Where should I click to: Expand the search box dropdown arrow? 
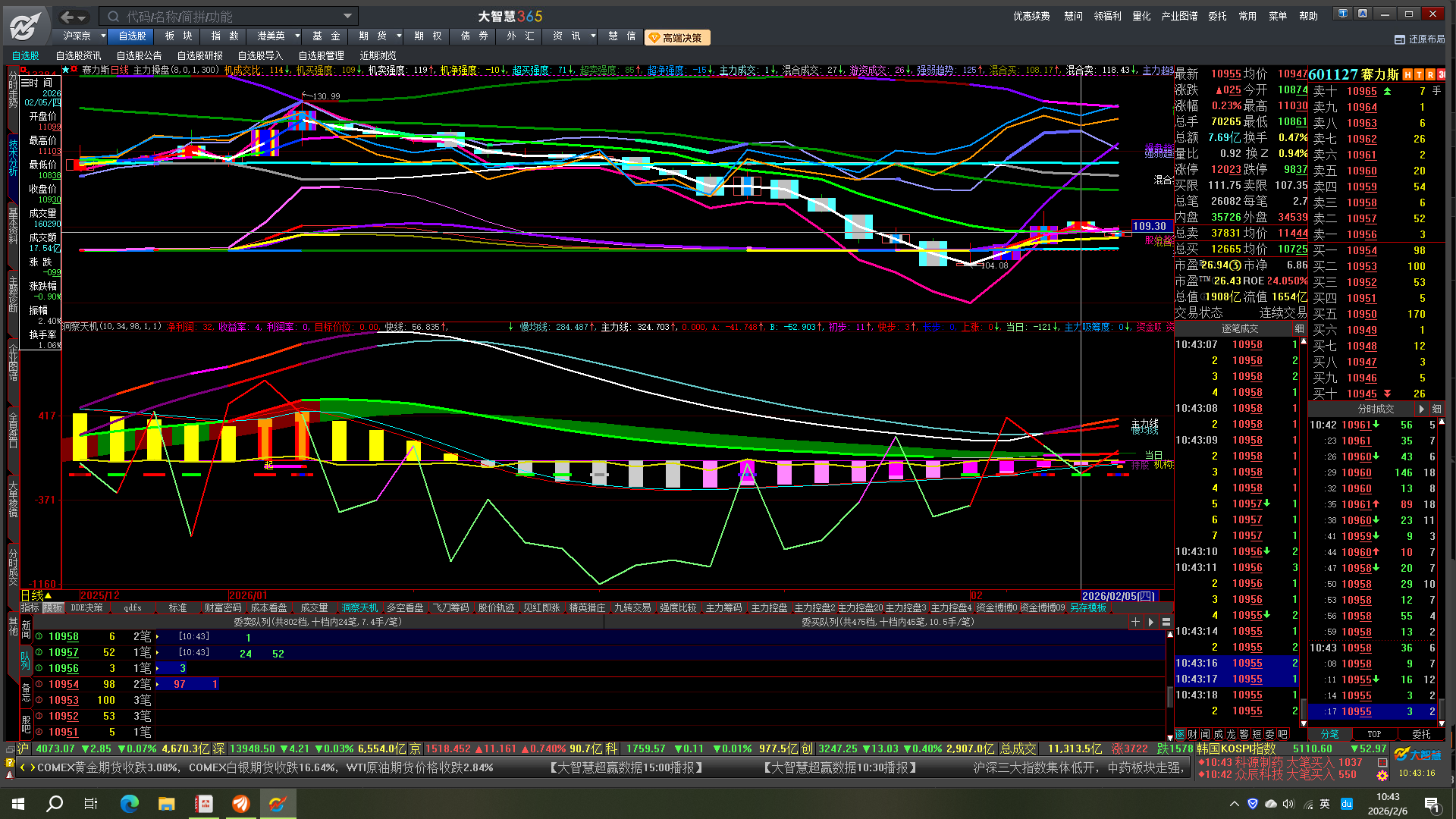coord(347,16)
